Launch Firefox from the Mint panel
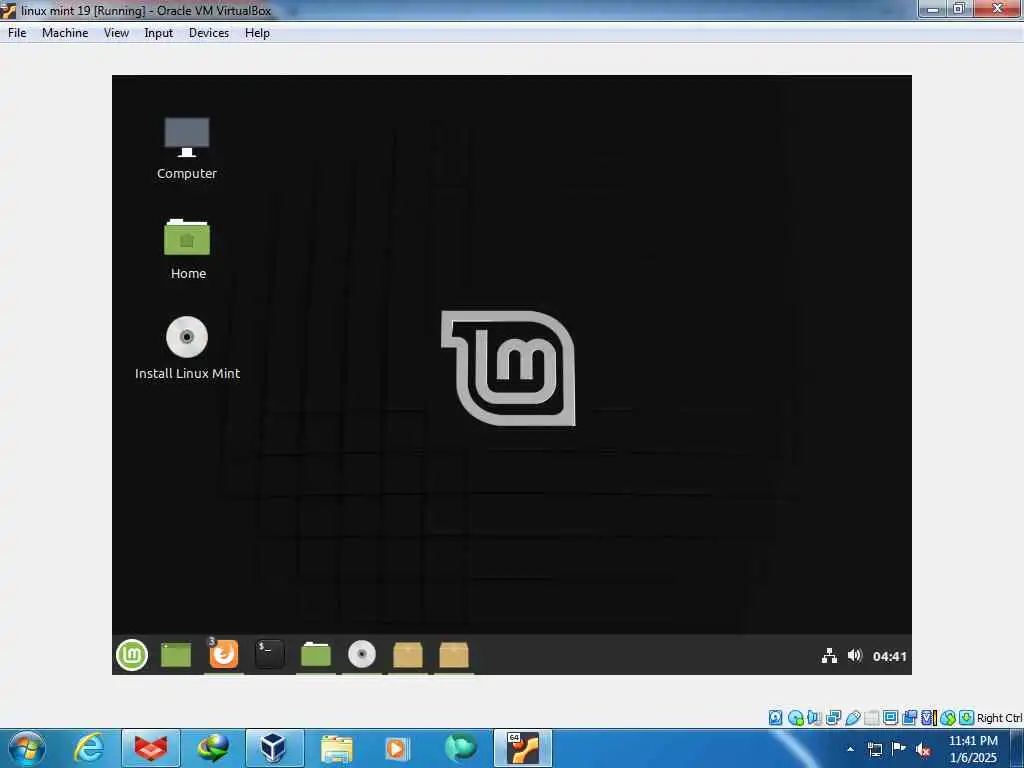 pyautogui.click(x=223, y=654)
